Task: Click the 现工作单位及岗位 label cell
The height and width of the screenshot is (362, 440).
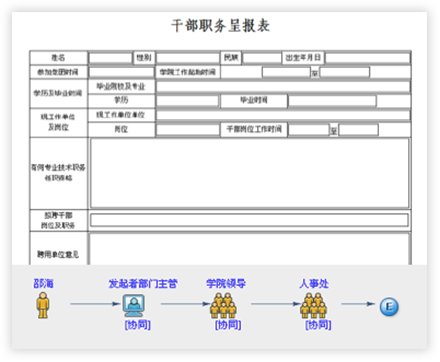Action: (x=58, y=122)
